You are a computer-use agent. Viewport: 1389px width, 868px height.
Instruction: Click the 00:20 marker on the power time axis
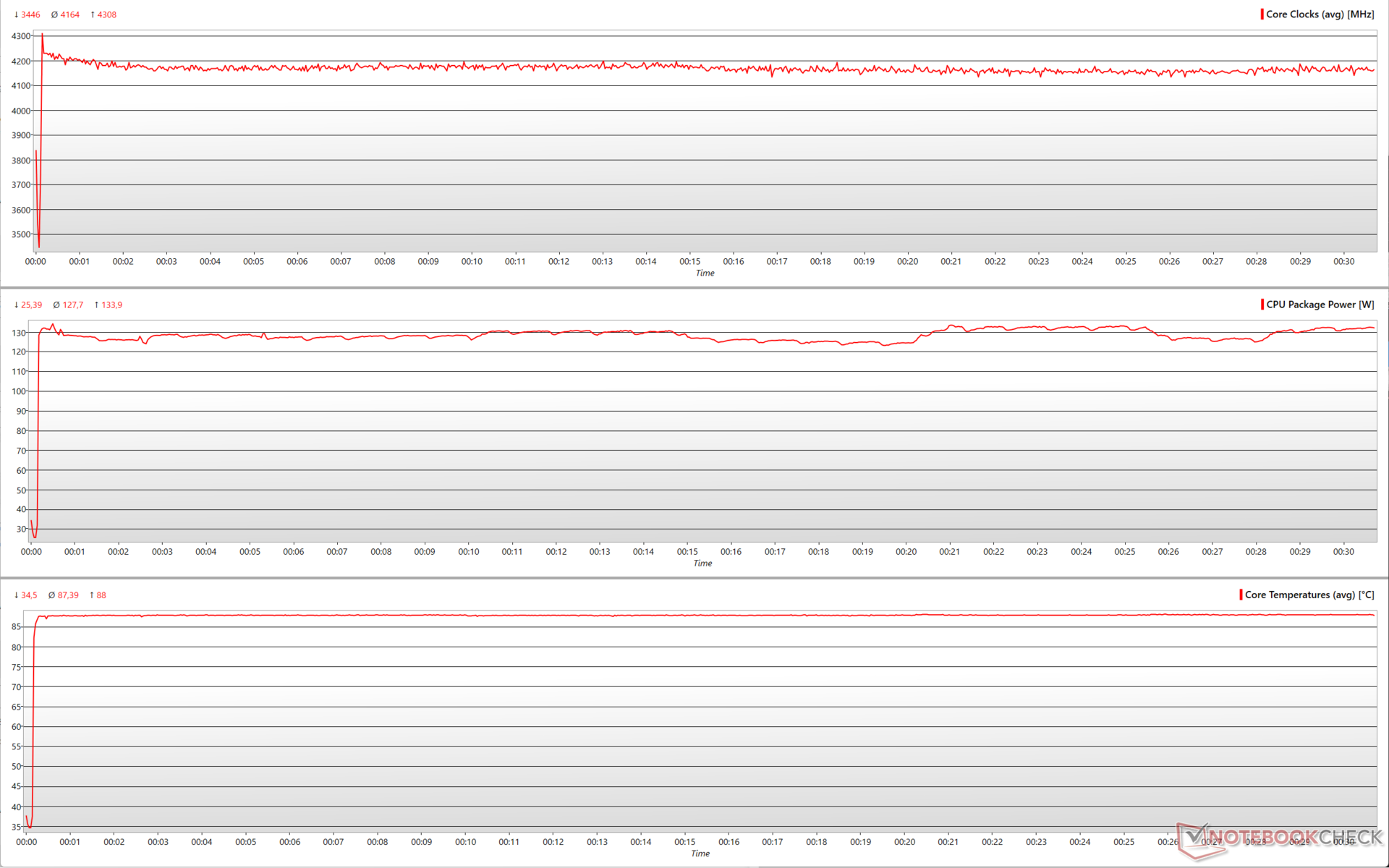[x=906, y=551]
